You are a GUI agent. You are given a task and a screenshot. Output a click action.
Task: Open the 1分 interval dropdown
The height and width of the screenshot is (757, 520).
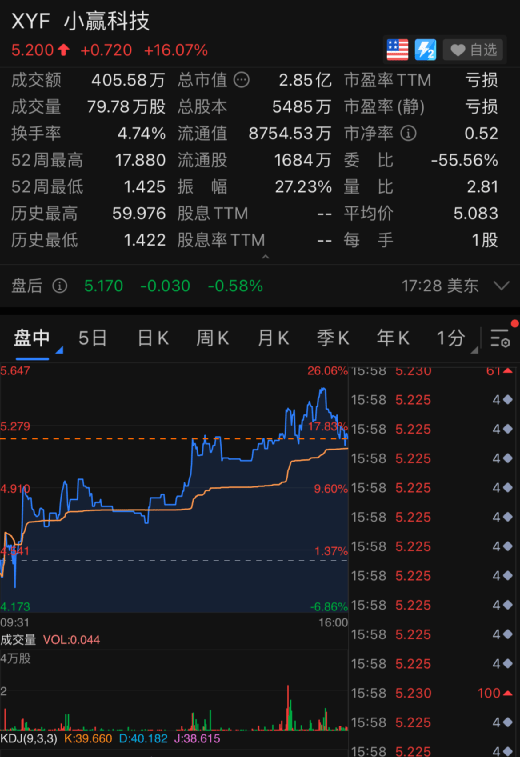(455, 339)
